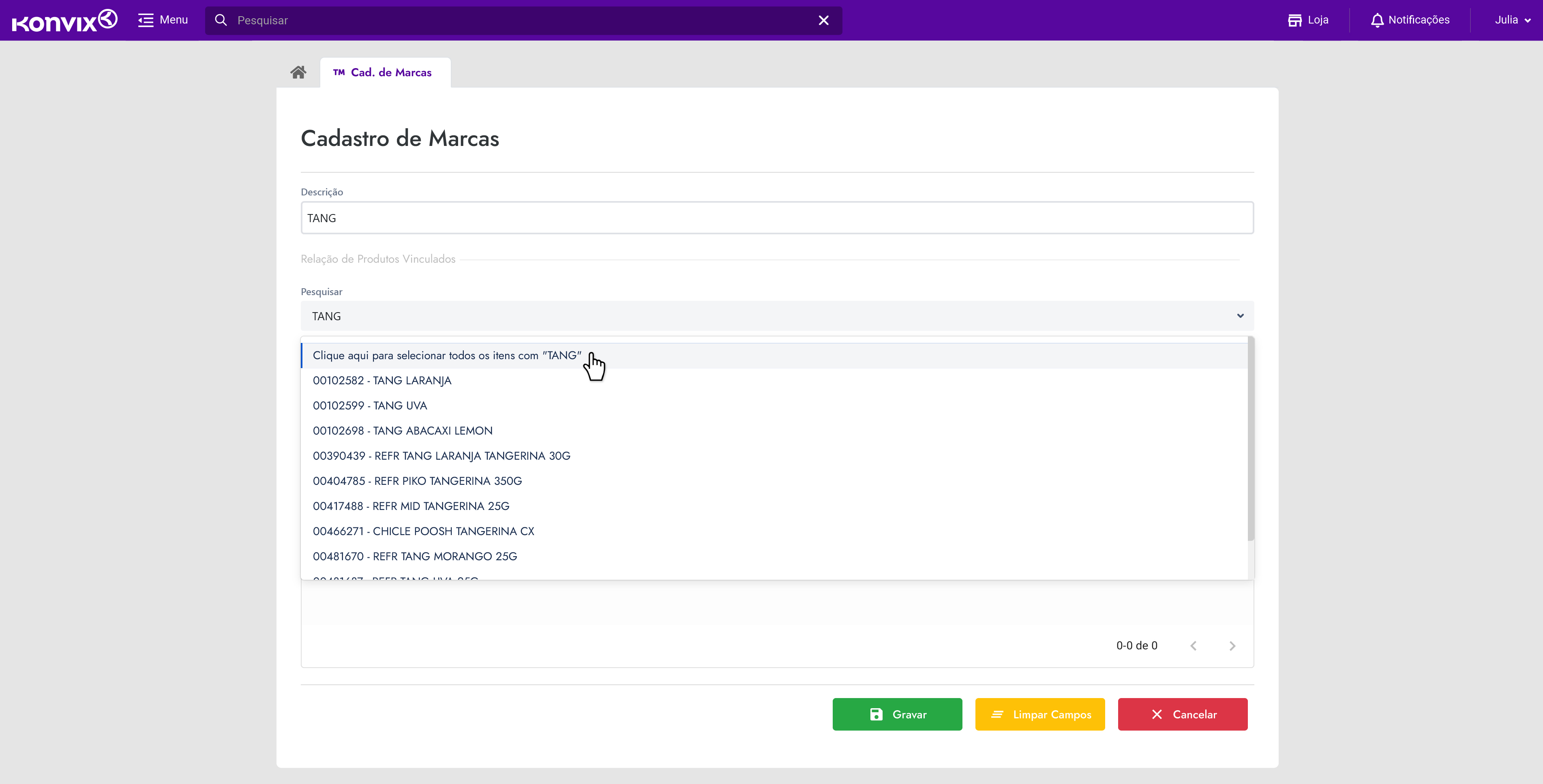Open the Loja store selector
The height and width of the screenshot is (784, 1543).
click(x=1308, y=20)
